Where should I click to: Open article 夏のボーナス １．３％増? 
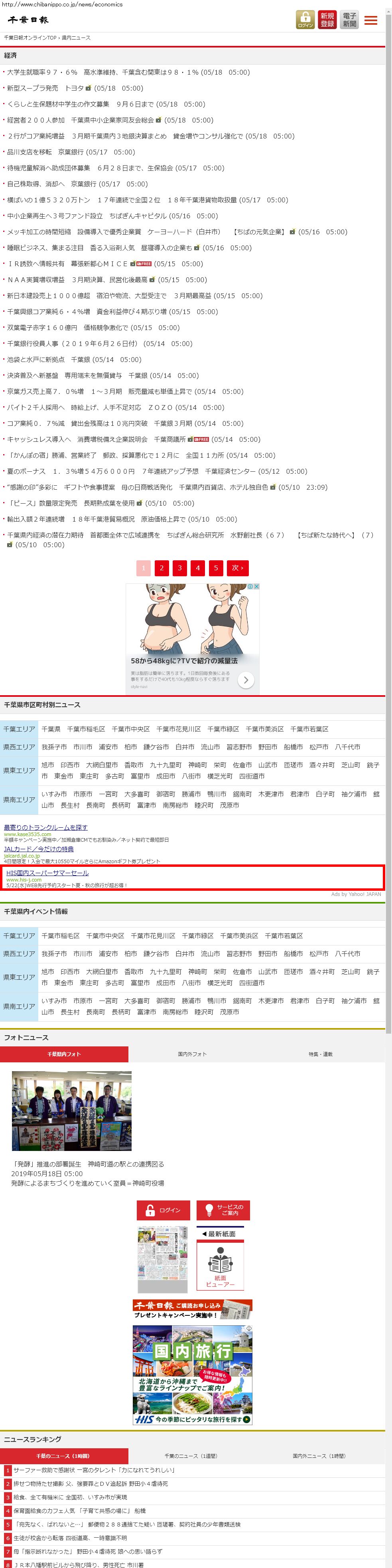pyautogui.click(x=131, y=471)
